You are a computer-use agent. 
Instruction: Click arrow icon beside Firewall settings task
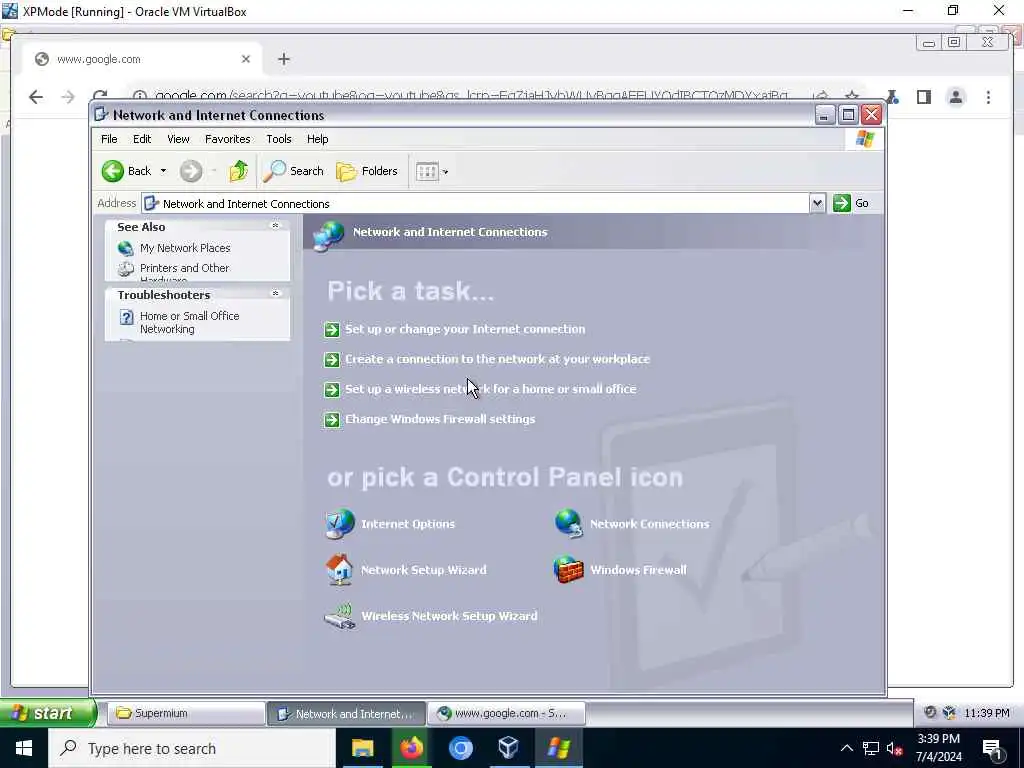pos(332,420)
